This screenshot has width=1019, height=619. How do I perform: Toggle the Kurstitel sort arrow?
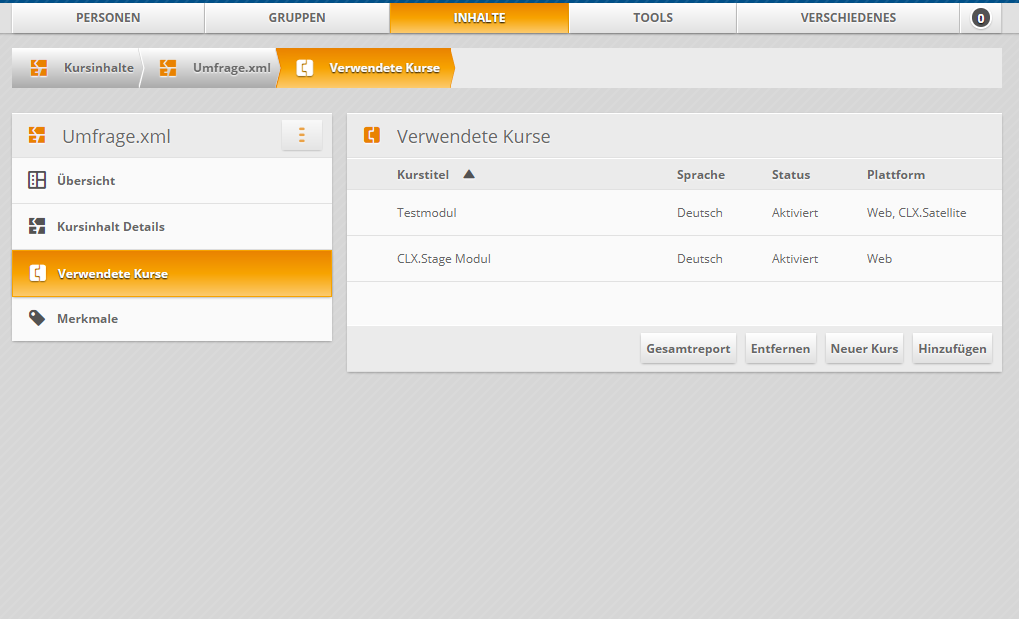pyautogui.click(x=469, y=174)
